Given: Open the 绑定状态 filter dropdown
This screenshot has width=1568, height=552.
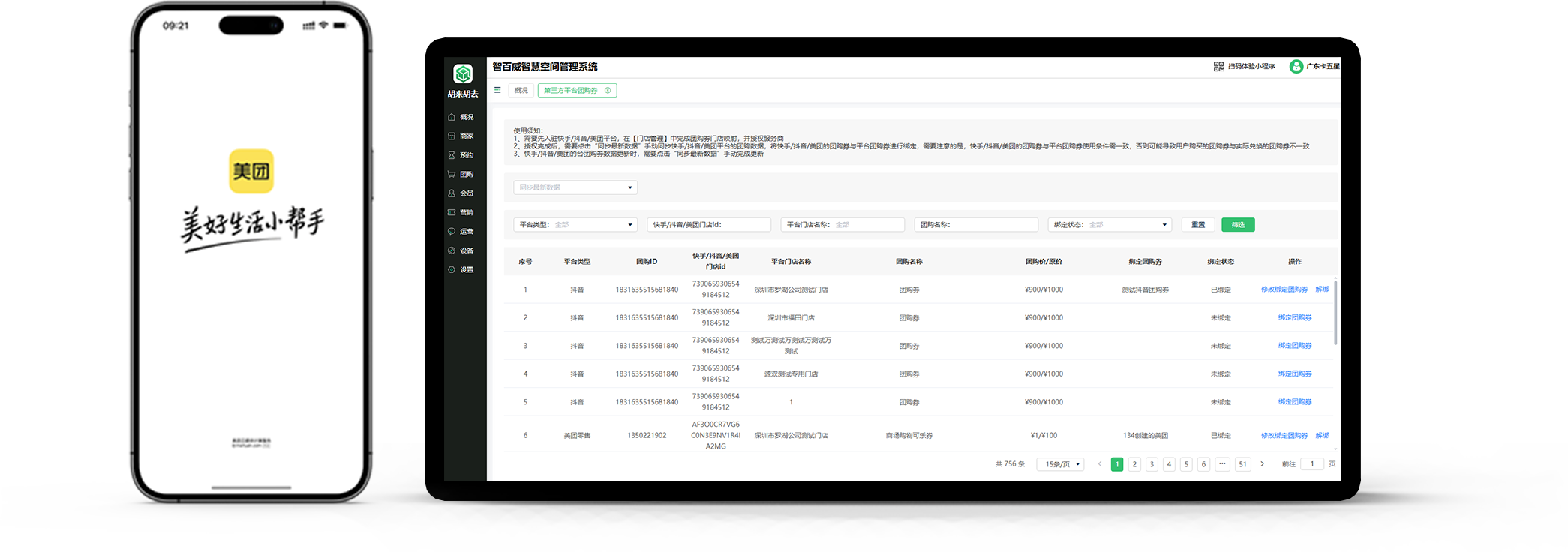Looking at the screenshot, I should 1110,225.
